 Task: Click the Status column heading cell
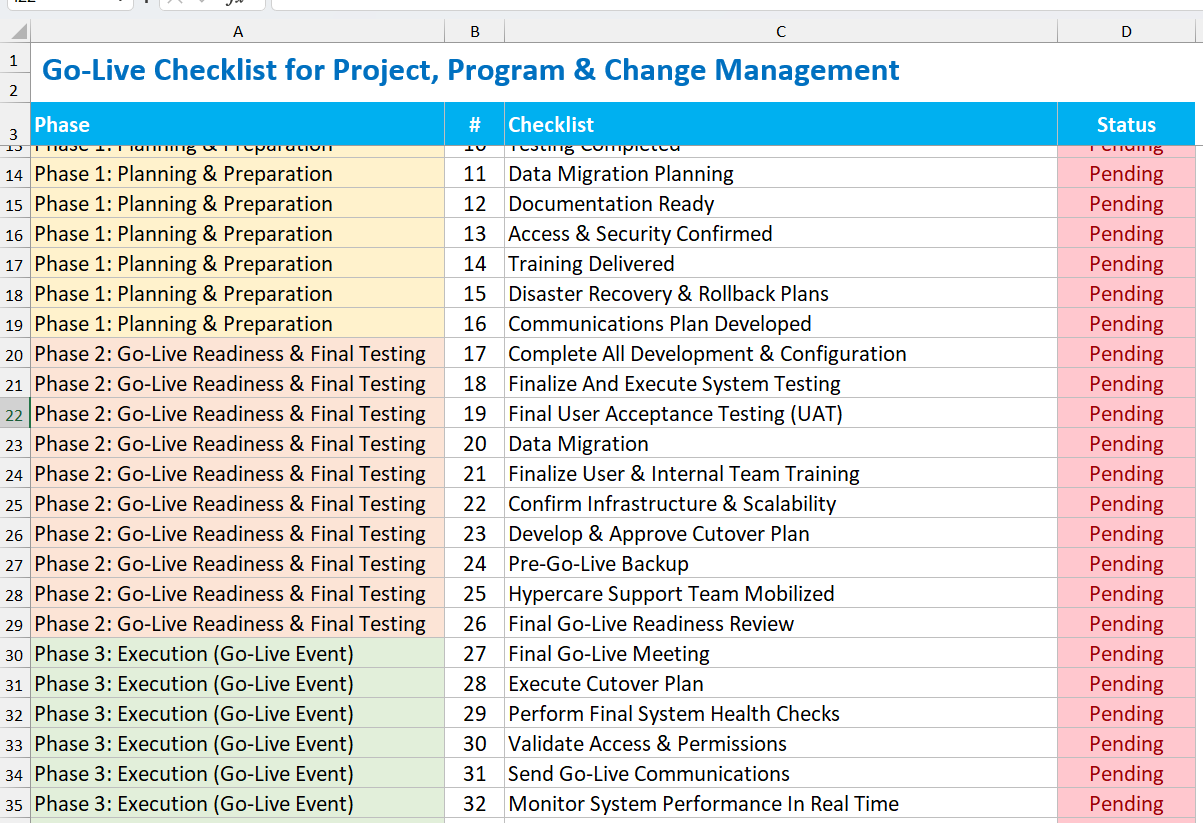pos(1126,125)
